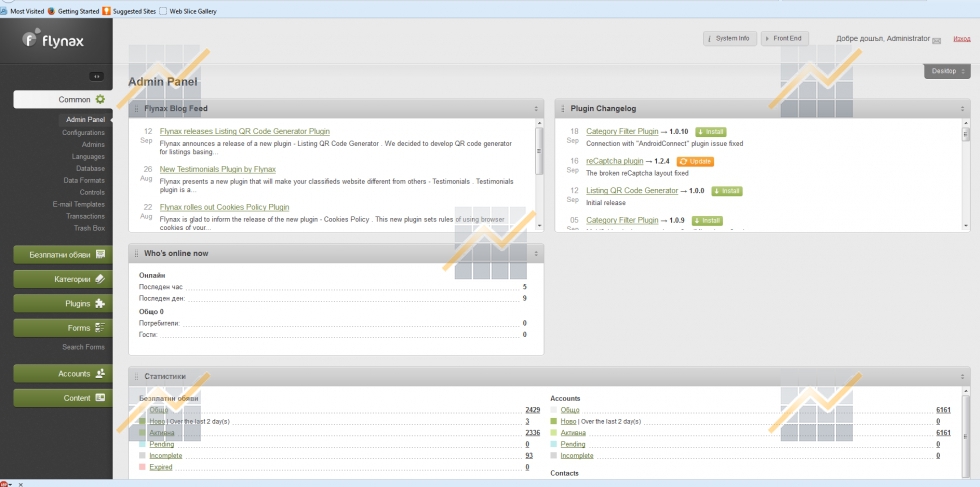The width and height of the screenshot is (980, 487).
Task: Open Category Filter Plugin 1.0.9 link
Action: pyautogui.click(x=622, y=221)
